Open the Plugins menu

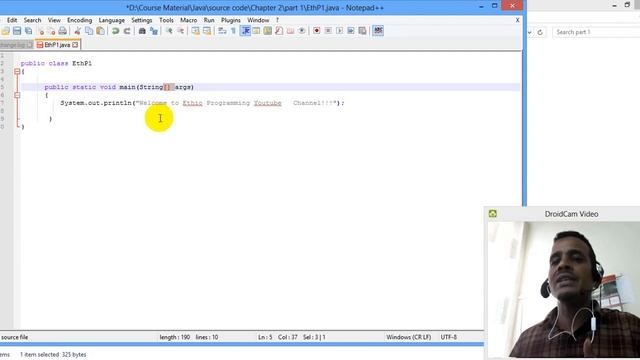point(231,20)
